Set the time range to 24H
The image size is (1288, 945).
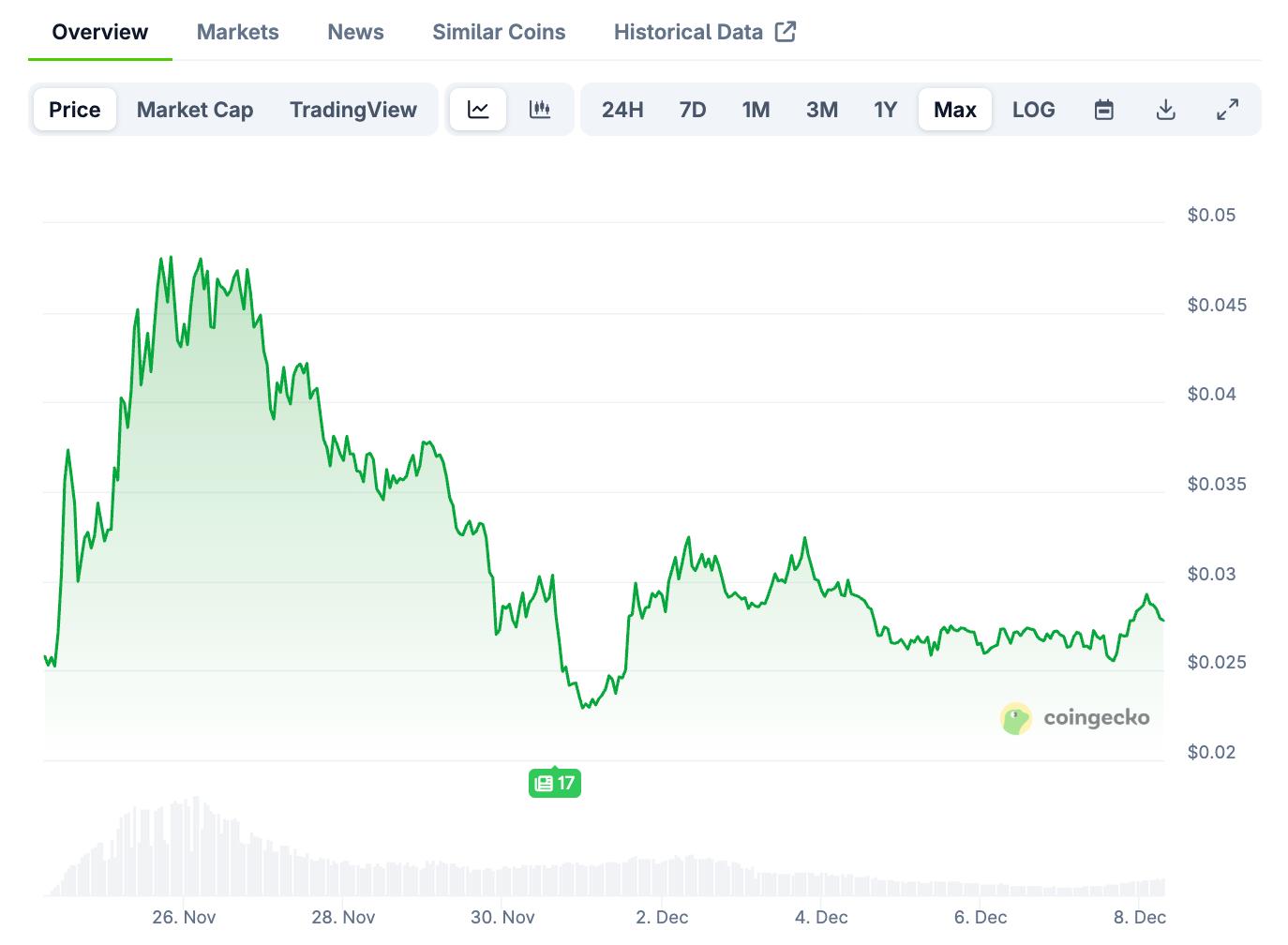tap(622, 110)
